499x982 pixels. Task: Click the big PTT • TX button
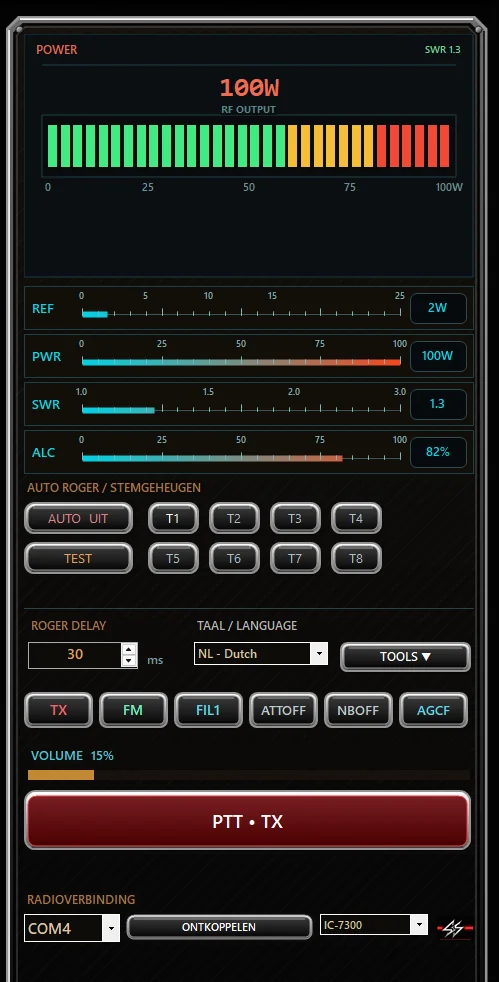point(247,820)
